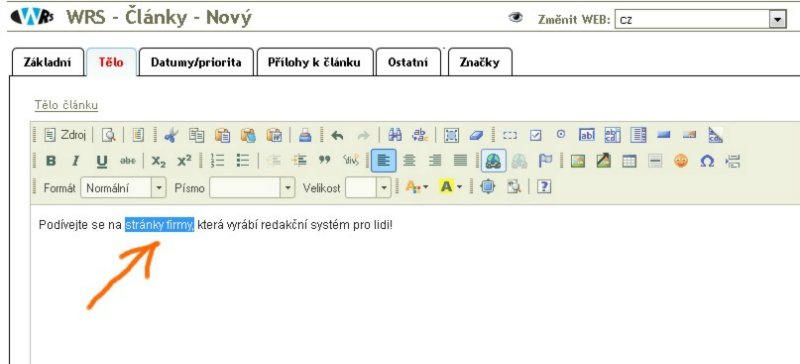Open the Písmo font dropdown
The height and width of the screenshot is (364, 800).
point(252,188)
